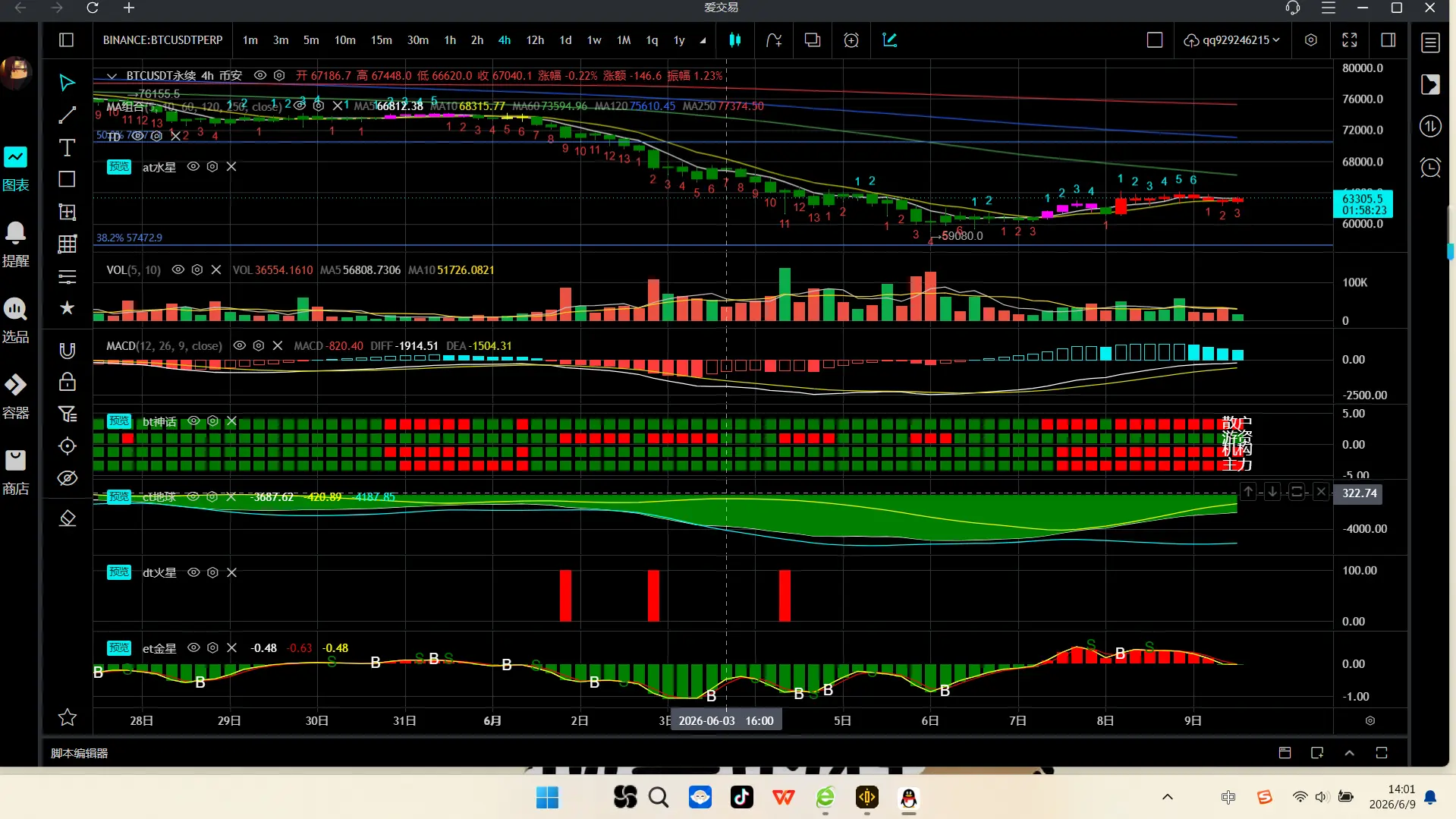Close the ct地球 pane with X button
Viewport: 1456px width, 819px height.
pos(1321,492)
